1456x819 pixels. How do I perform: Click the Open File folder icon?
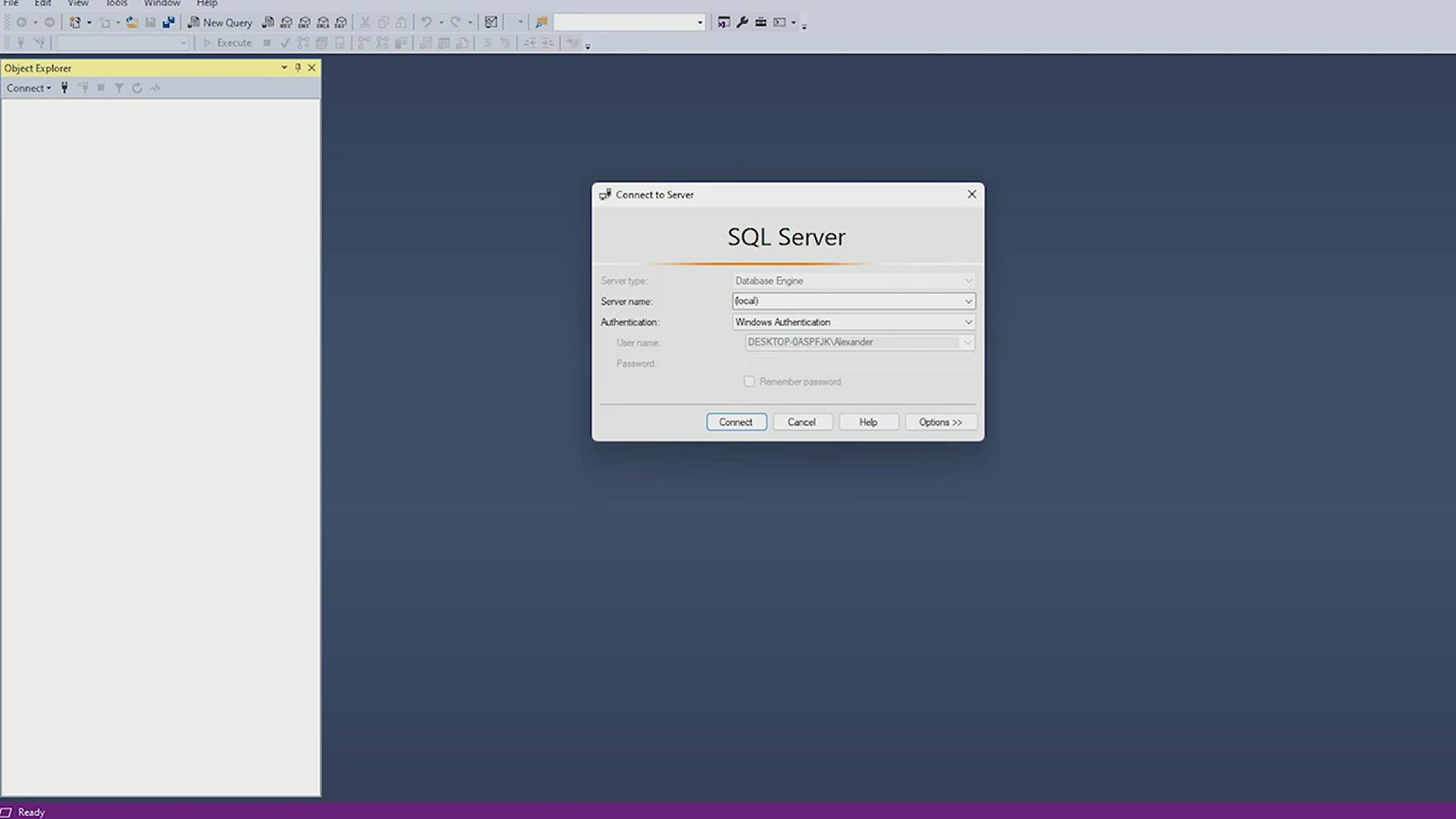pos(132,22)
